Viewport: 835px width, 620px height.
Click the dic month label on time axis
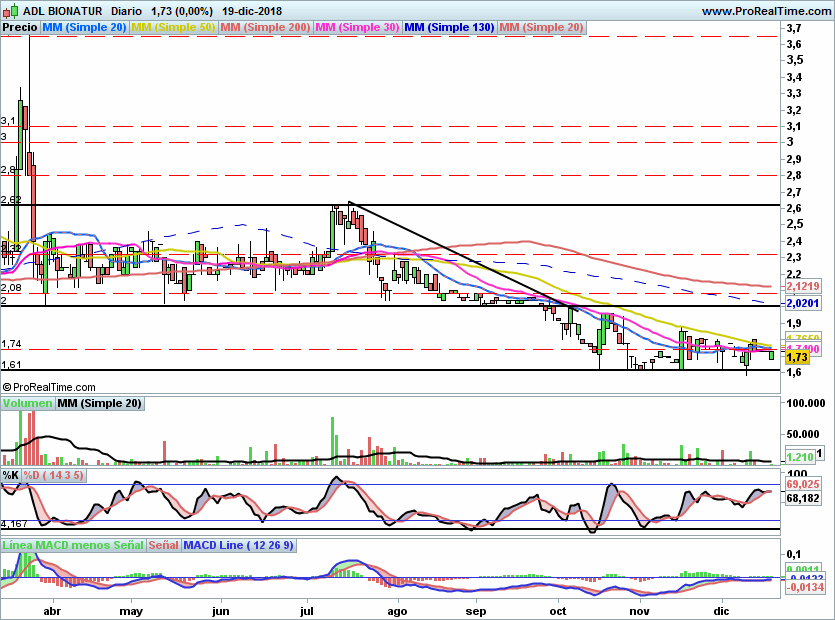722,610
